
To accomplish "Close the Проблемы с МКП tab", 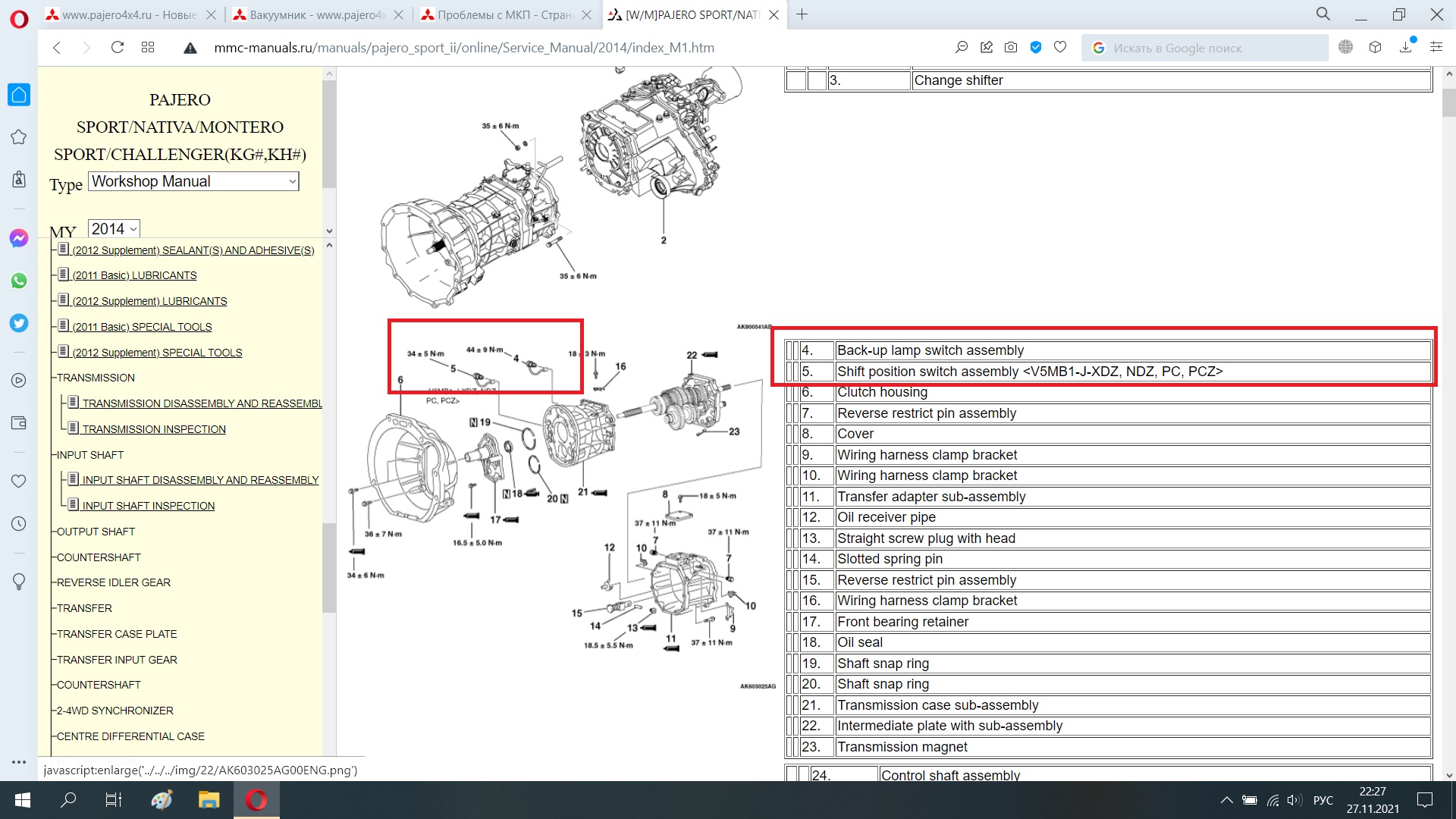I will tap(586, 14).
